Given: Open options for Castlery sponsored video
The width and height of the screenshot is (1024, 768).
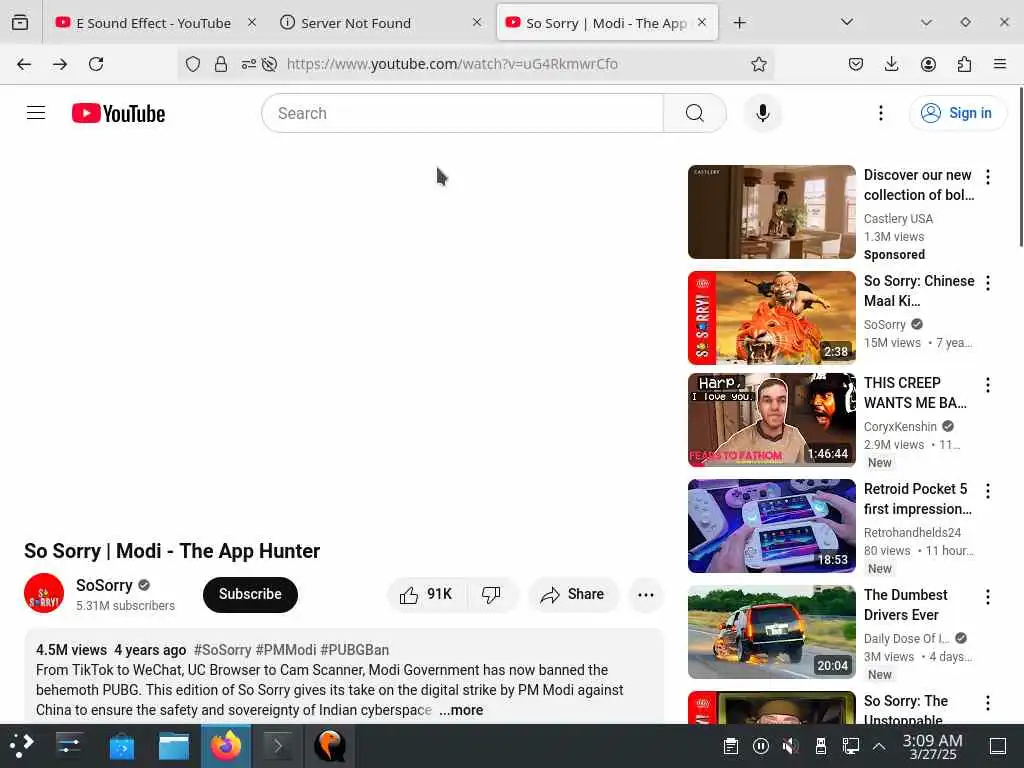Looking at the screenshot, I should click(x=987, y=177).
